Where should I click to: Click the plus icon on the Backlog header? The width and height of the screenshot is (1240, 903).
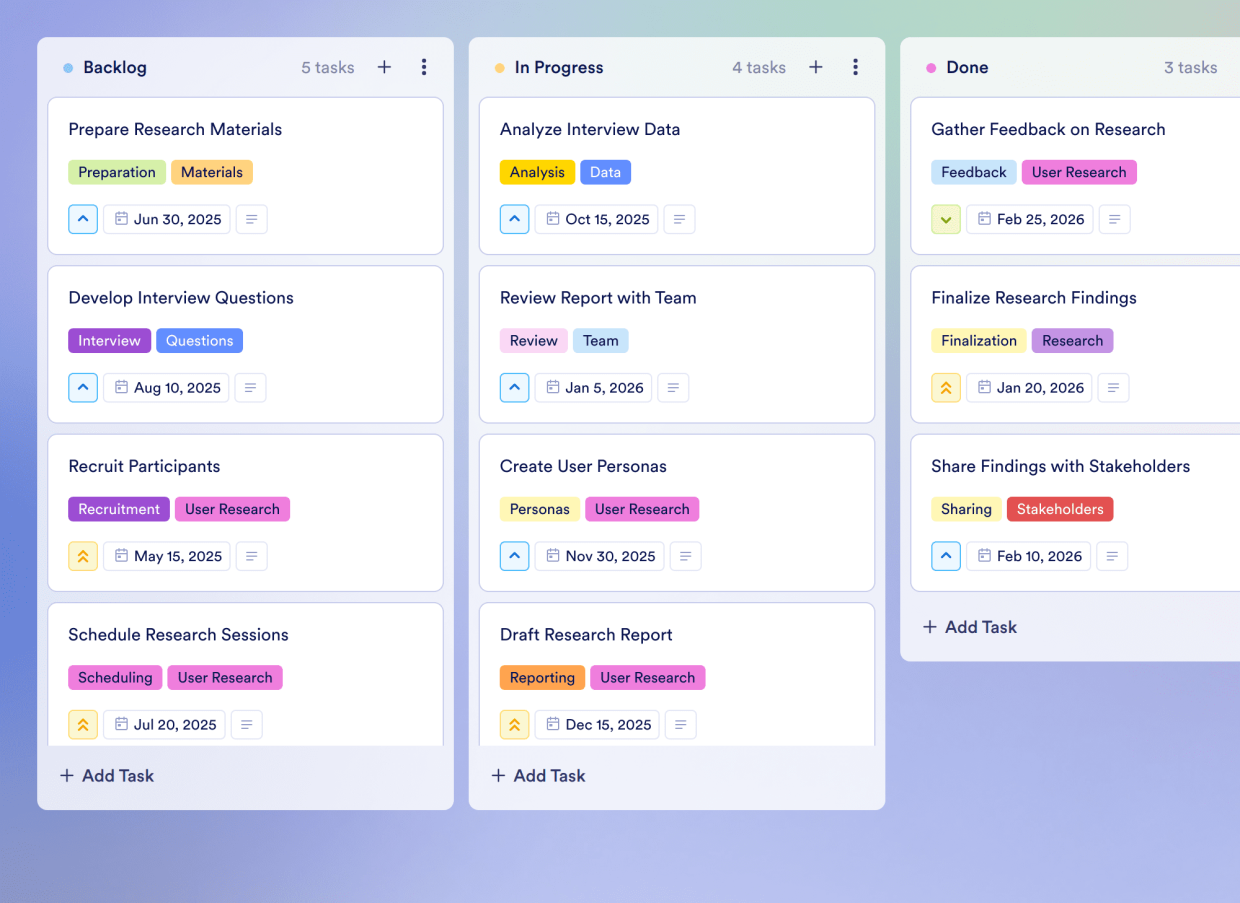tap(384, 67)
